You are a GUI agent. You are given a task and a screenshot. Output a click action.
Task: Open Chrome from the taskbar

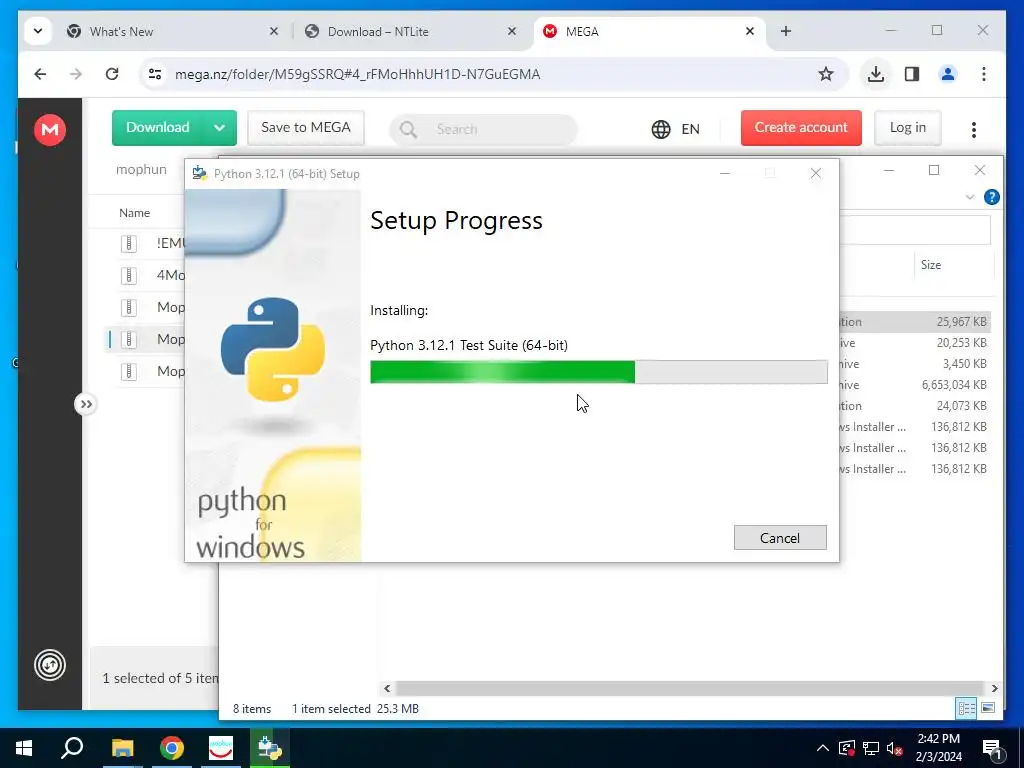(172, 748)
